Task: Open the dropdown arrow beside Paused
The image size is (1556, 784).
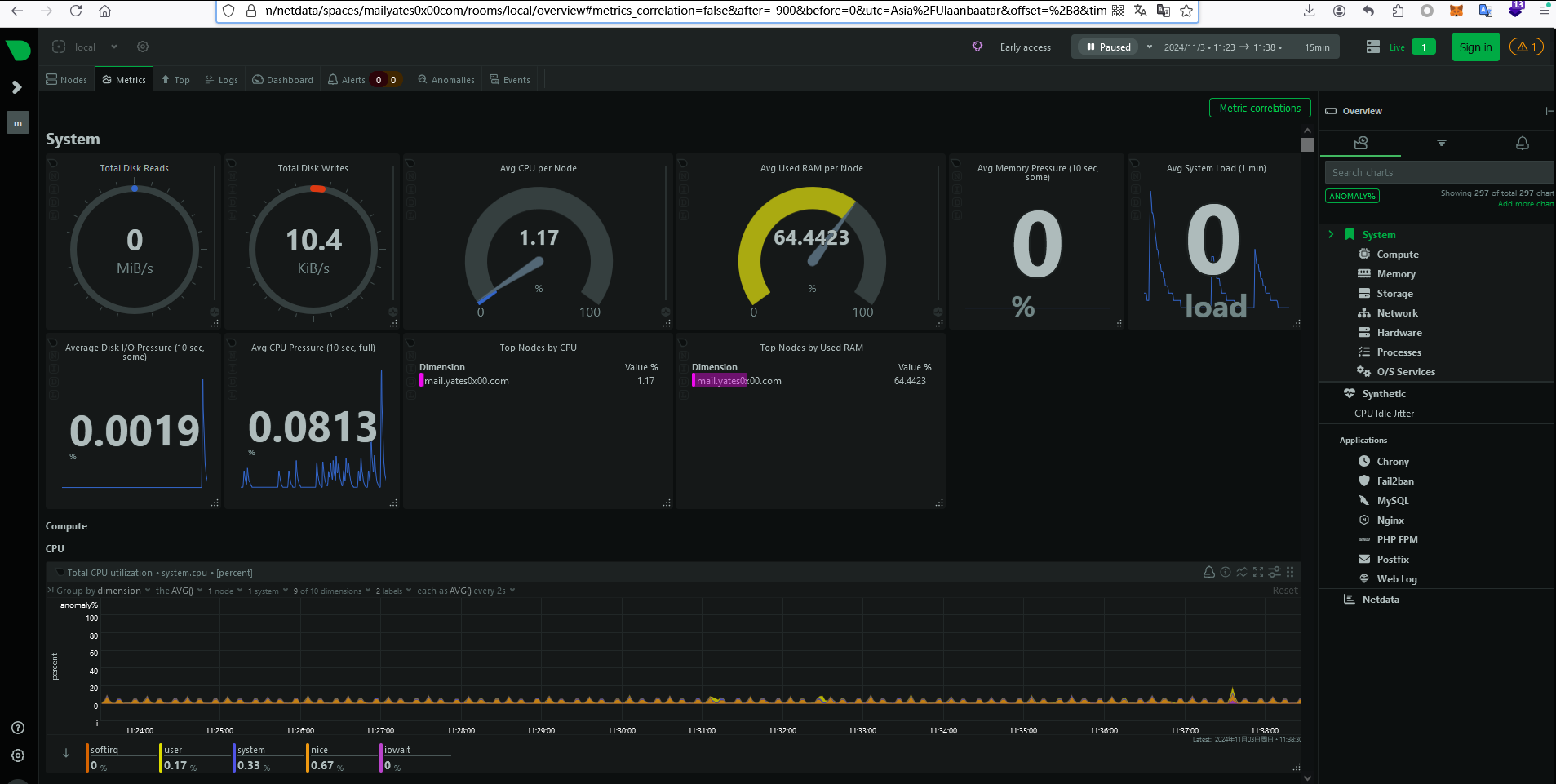Action: [1150, 47]
